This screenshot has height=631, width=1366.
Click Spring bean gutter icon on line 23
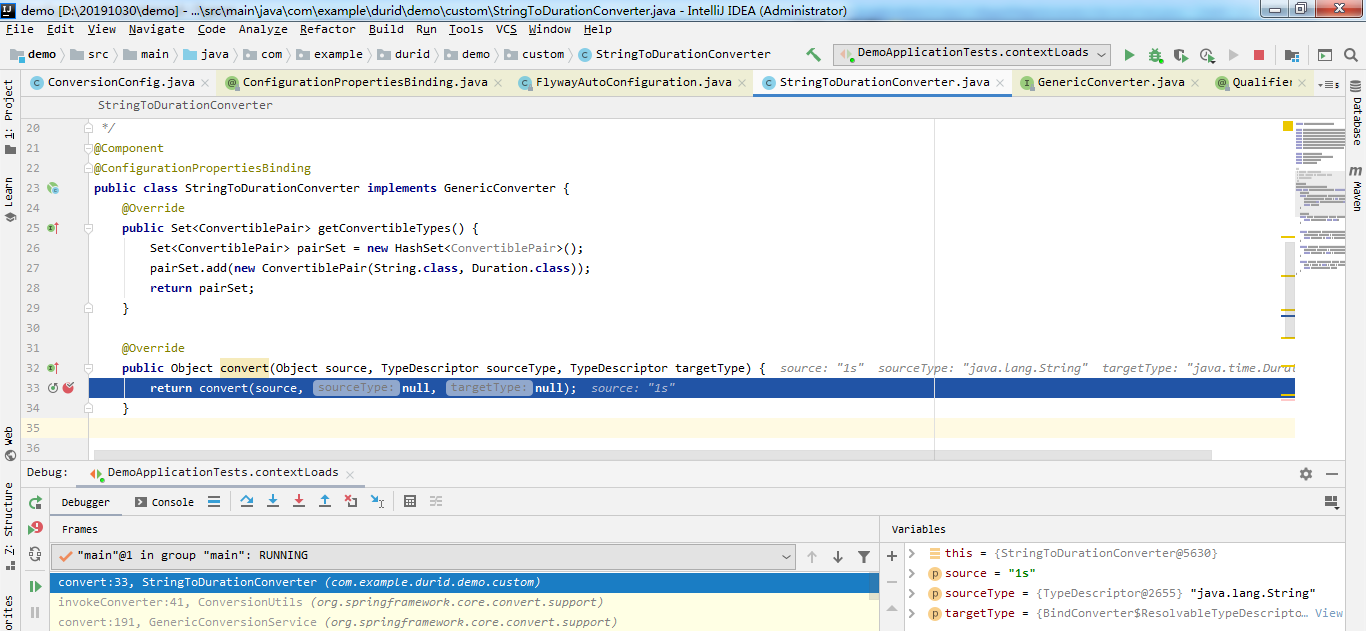[53, 188]
